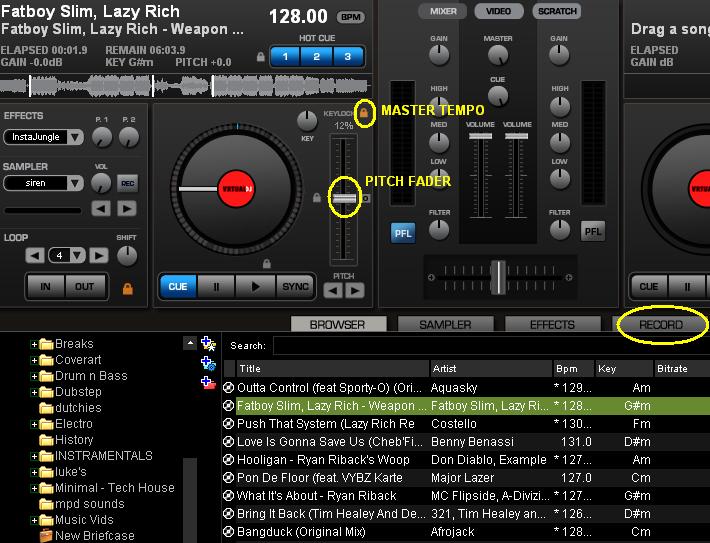Screen dimensions: 710x543
Task: Click hot cue button 3
Action: pos(348,57)
